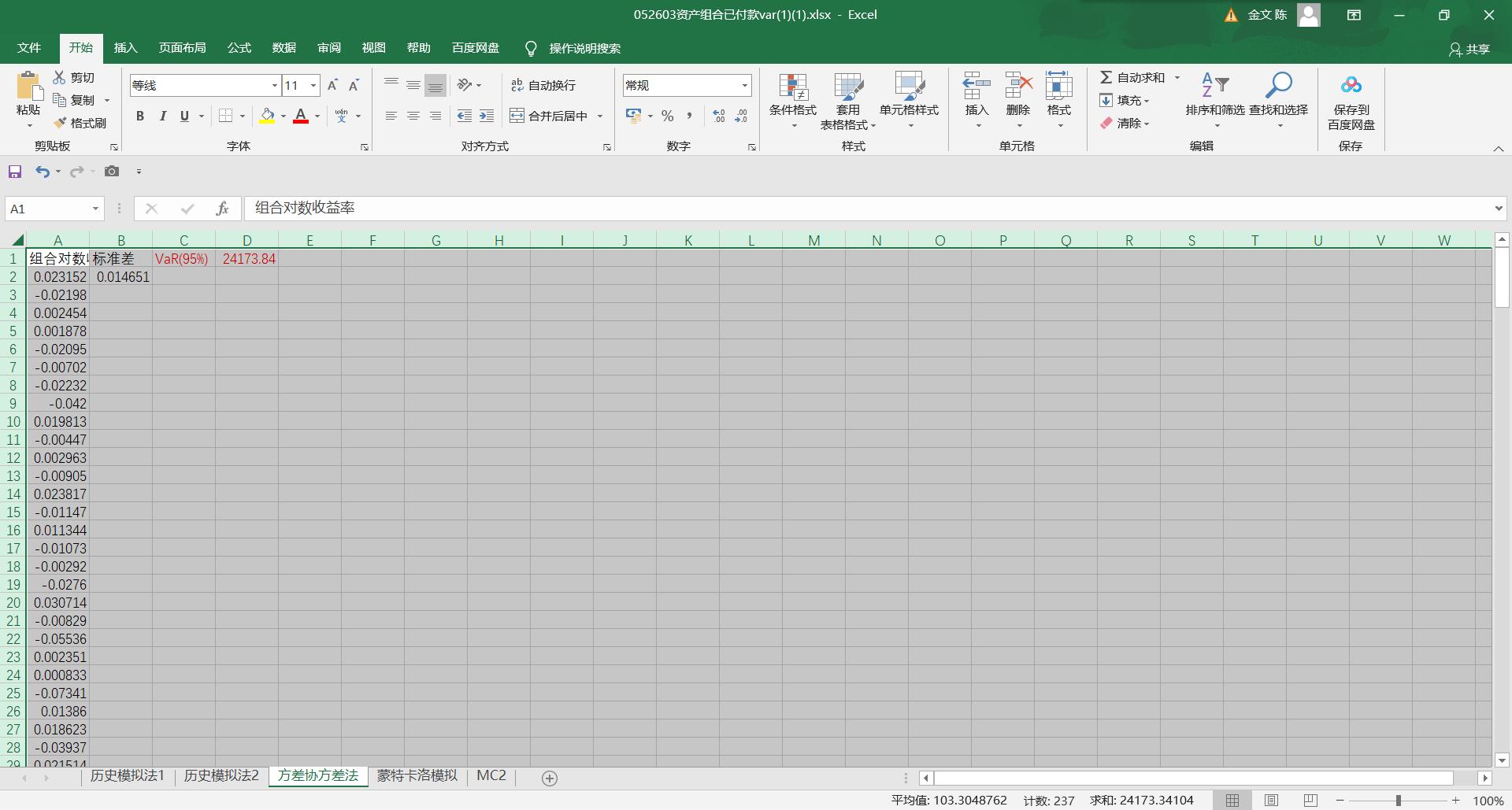Collapse the ribbon with the chevron
This screenshot has width=1512, height=810.
1498,148
